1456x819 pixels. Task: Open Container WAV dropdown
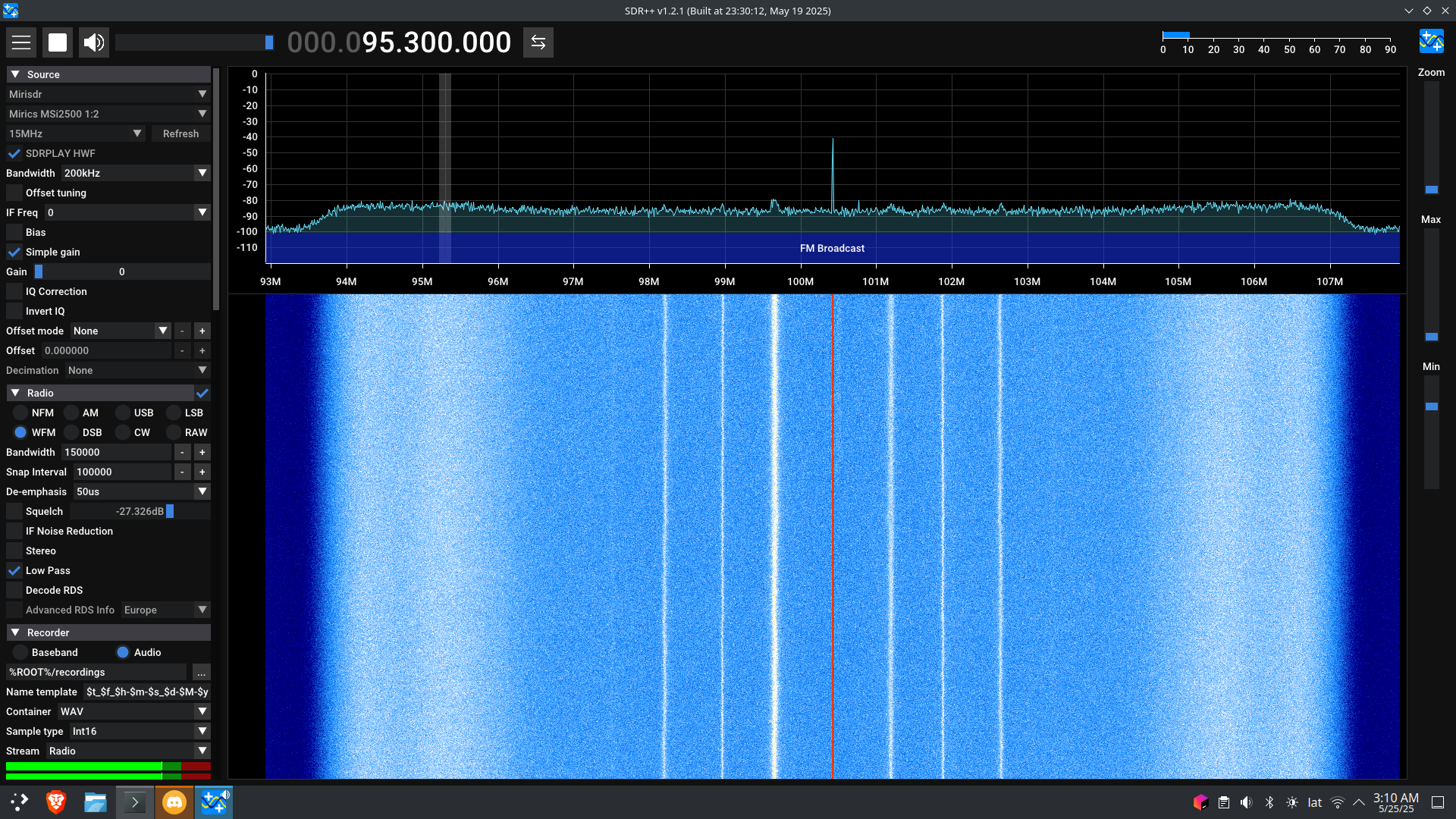click(133, 711)
